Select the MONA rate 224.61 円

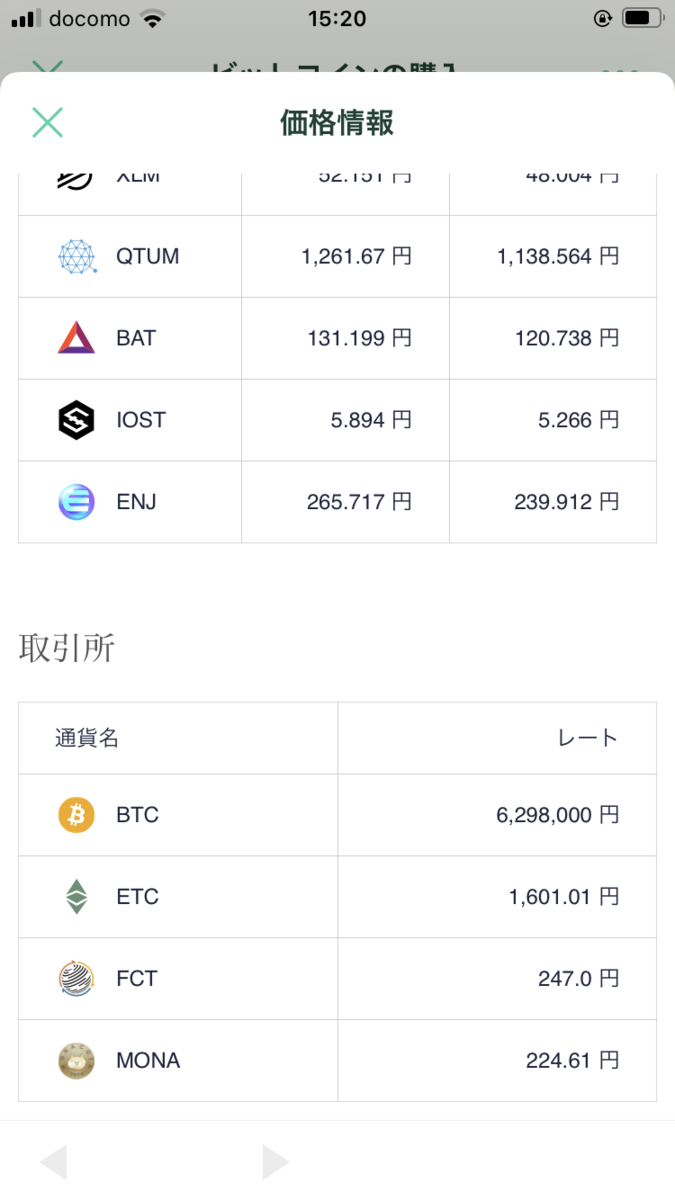572,1061
